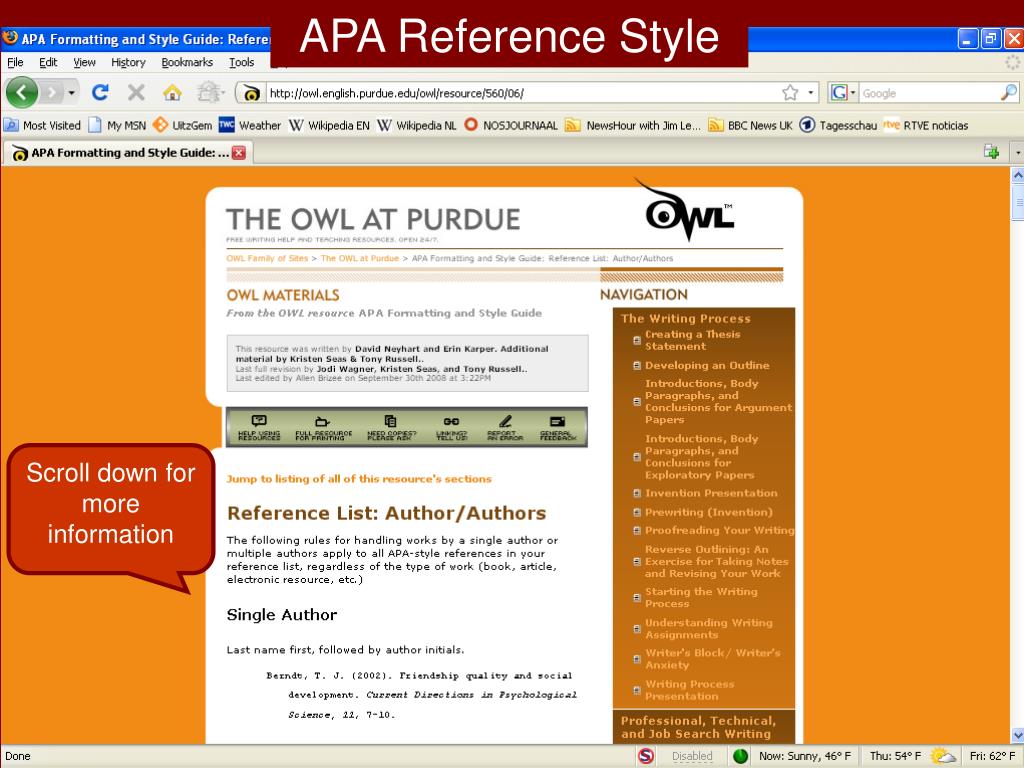Open the Wikipedia NL bookmark

click(417, 125)
